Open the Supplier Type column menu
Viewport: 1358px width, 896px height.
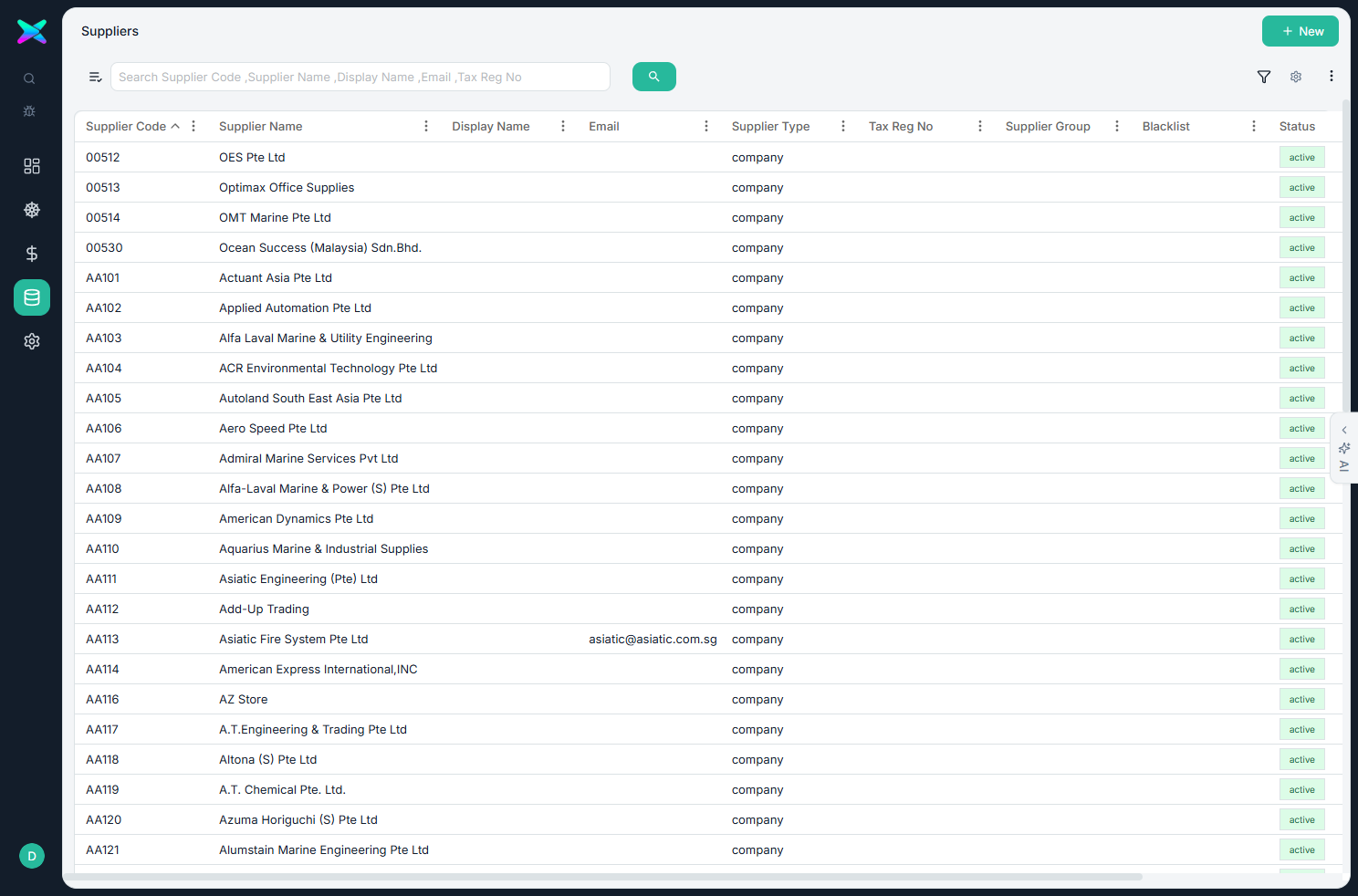(843, 126)
